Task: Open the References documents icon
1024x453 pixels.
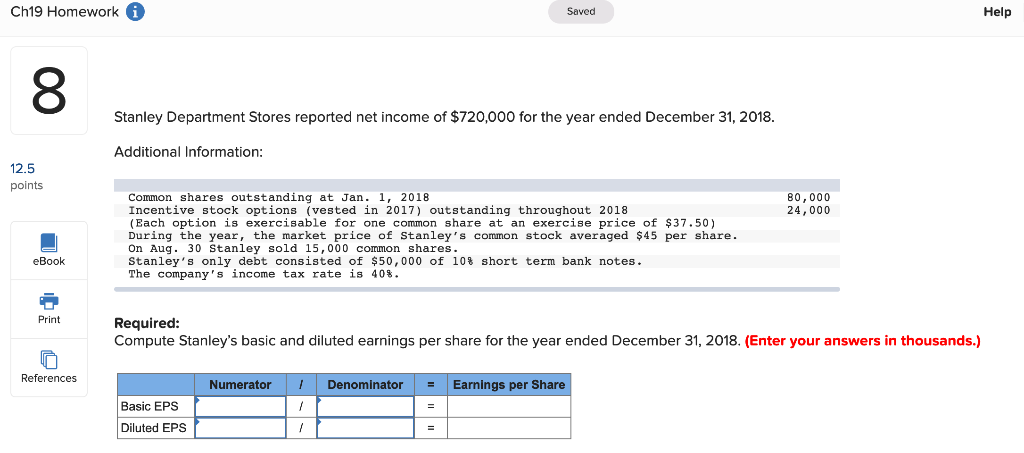Action: click(48, 359)
